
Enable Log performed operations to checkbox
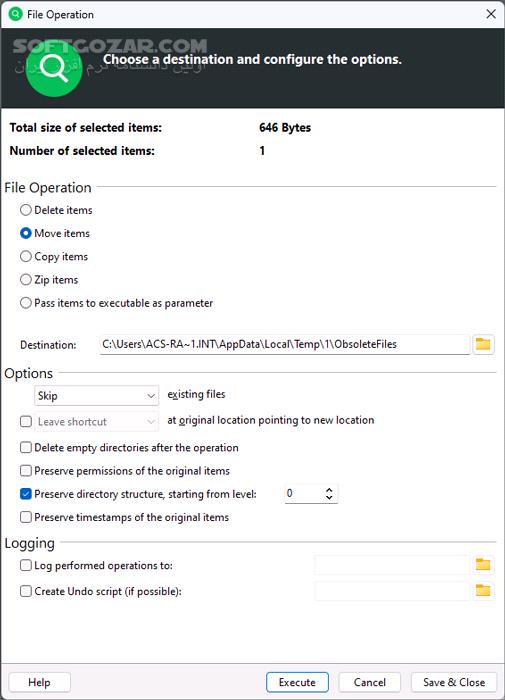pos(26,565)
